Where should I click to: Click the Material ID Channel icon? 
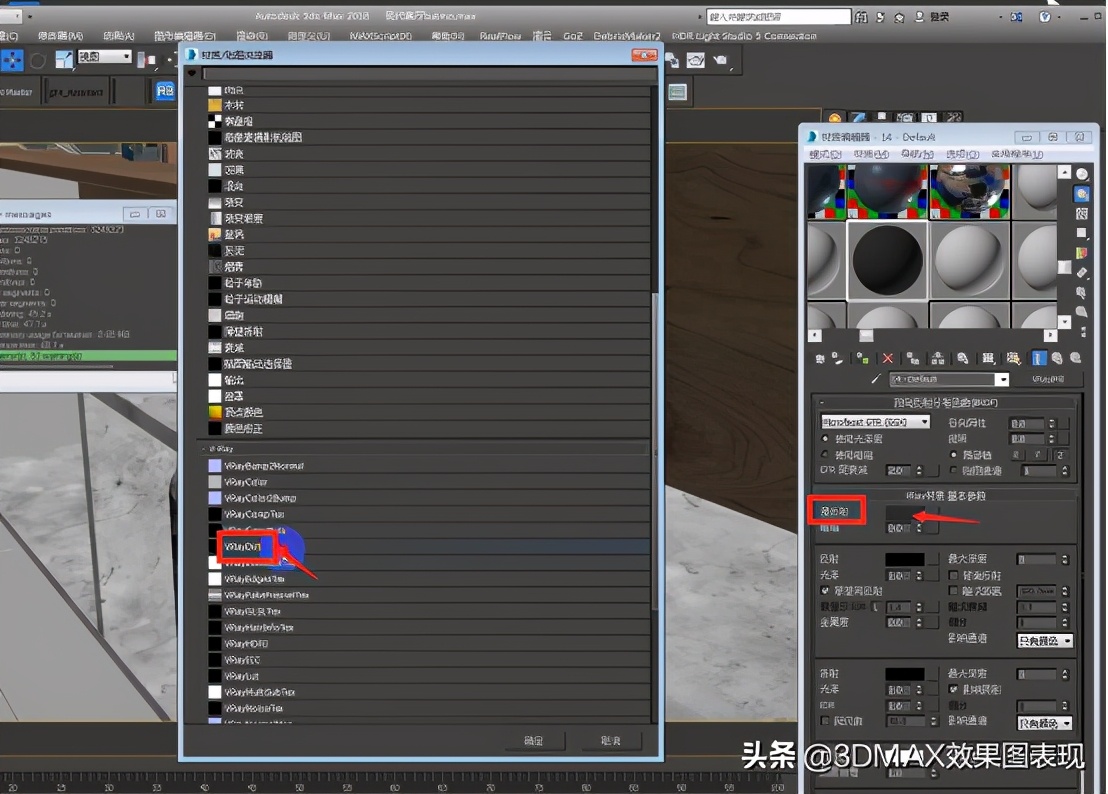988,358
